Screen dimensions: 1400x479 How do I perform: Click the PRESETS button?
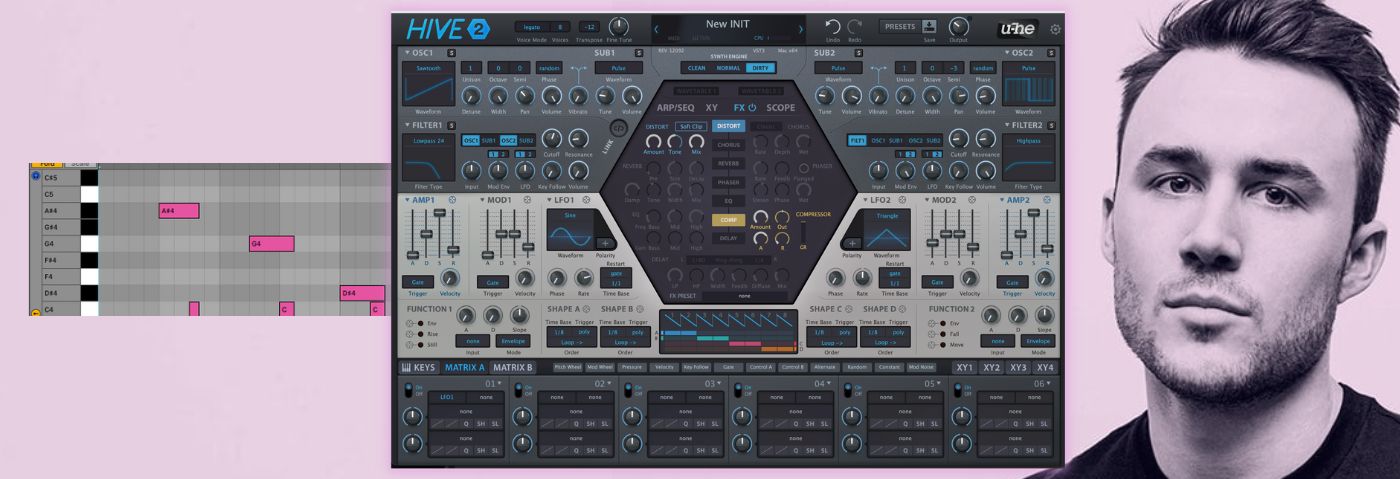pos(899,26)
